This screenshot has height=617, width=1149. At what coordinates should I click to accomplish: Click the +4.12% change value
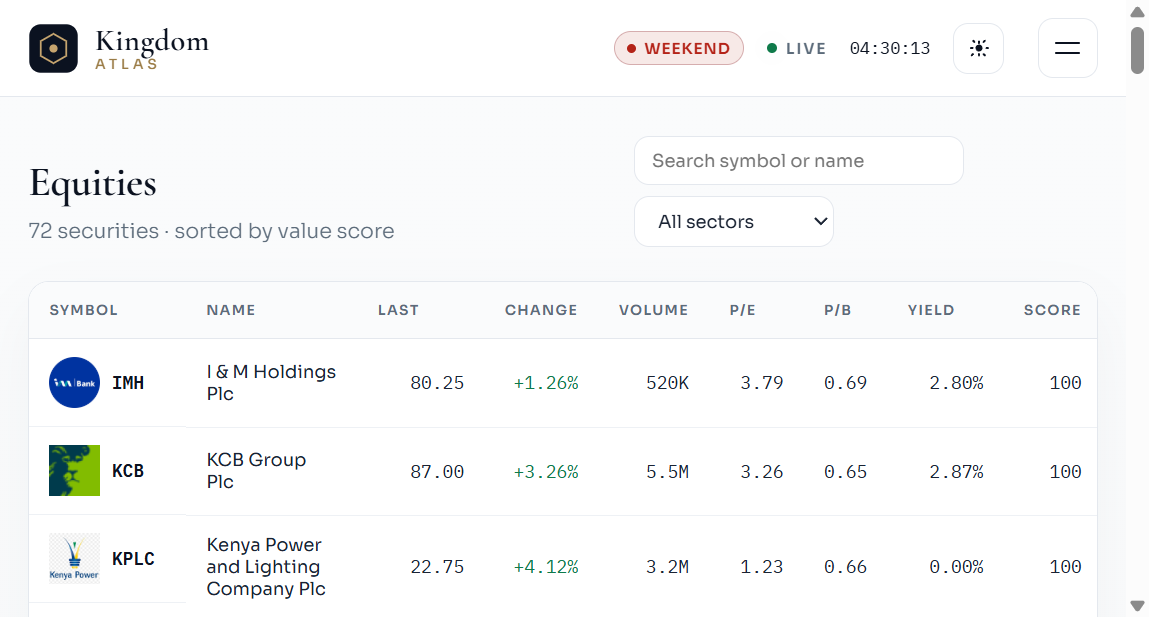[546, 566]
